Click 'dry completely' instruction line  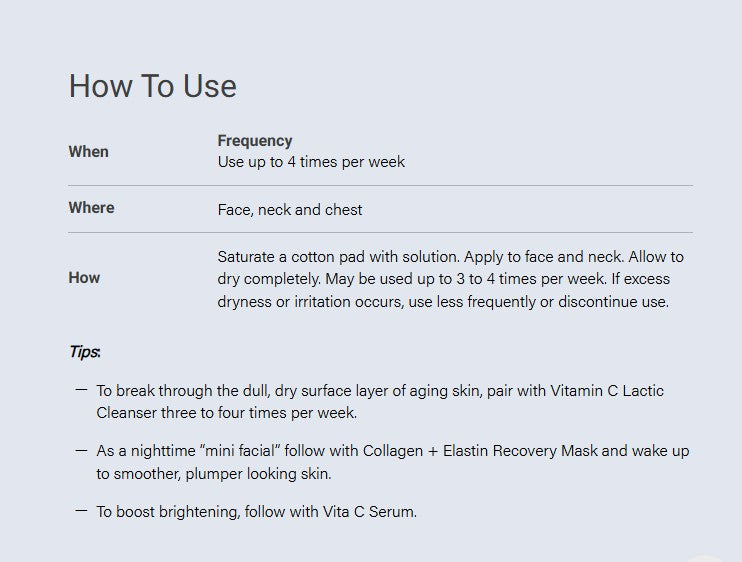[443, 279]
